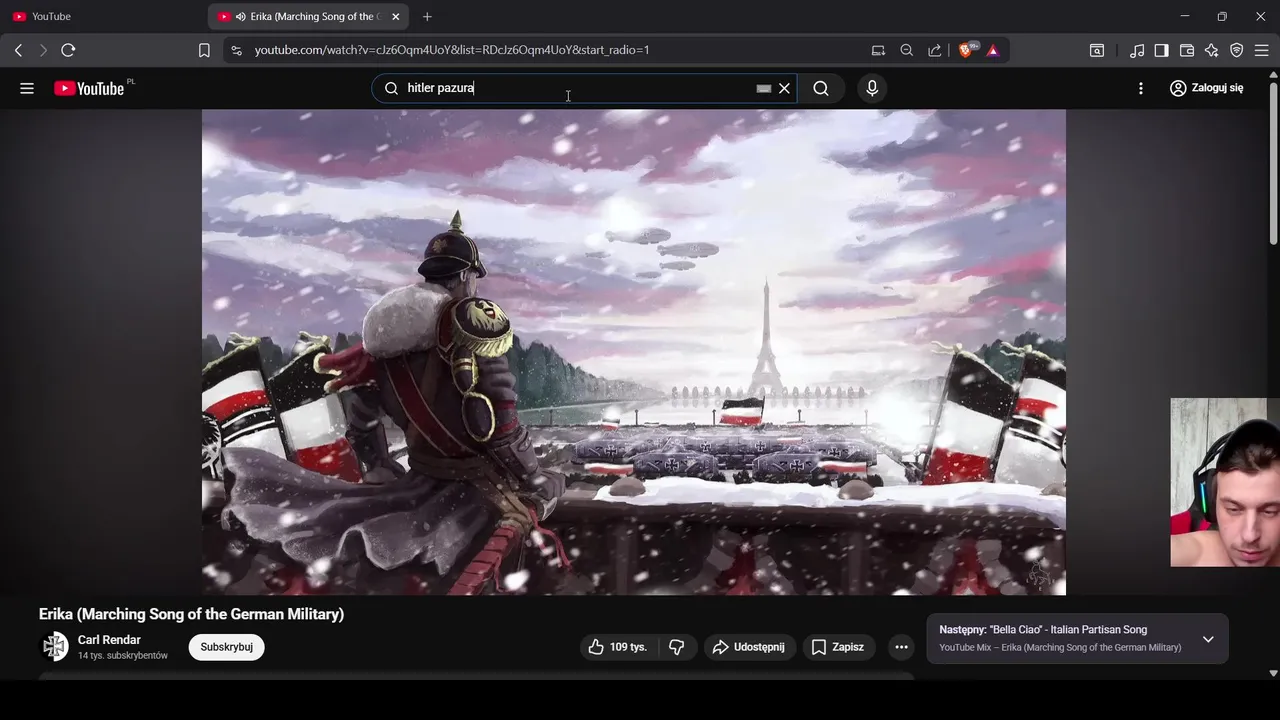This screenshot has width=1280, height=720.
Task: Start voice search with the microphone icon
Action: (872, 88)
